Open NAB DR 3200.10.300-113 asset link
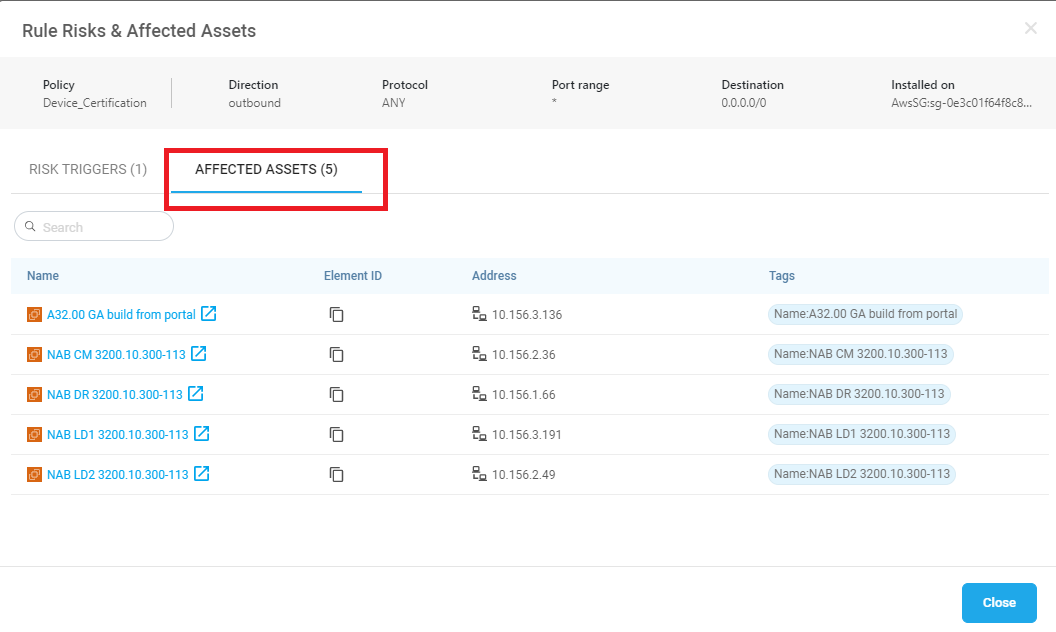 pos(114,394)
